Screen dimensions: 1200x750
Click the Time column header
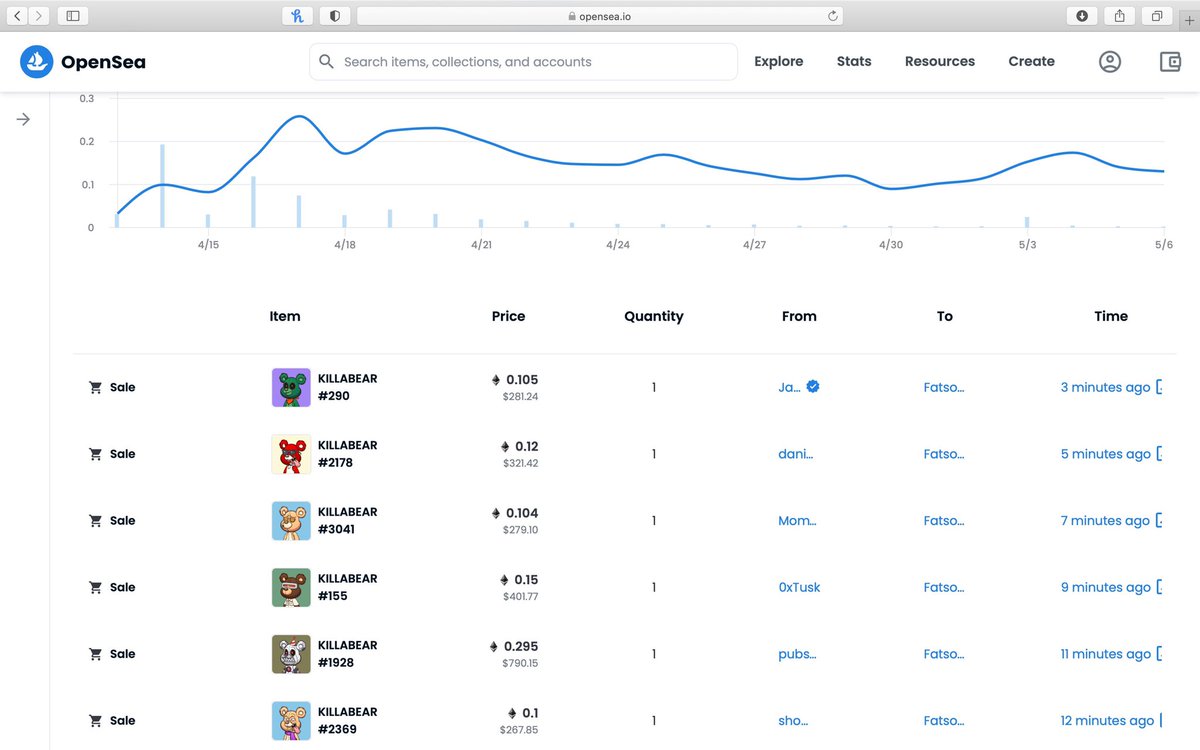1111,316
